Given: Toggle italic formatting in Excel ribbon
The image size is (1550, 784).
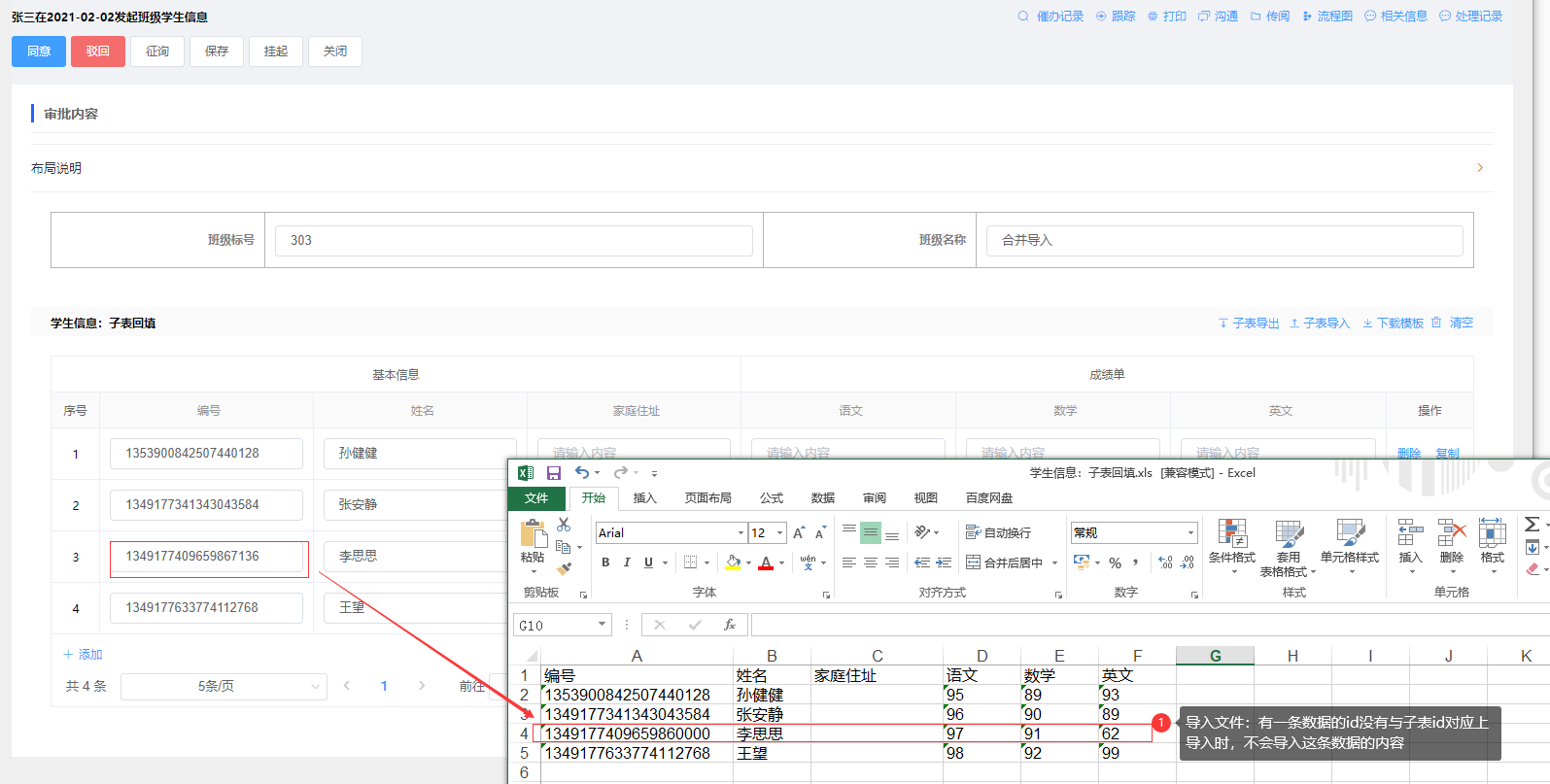Looking at the screenshot, I should click(627, 562).
